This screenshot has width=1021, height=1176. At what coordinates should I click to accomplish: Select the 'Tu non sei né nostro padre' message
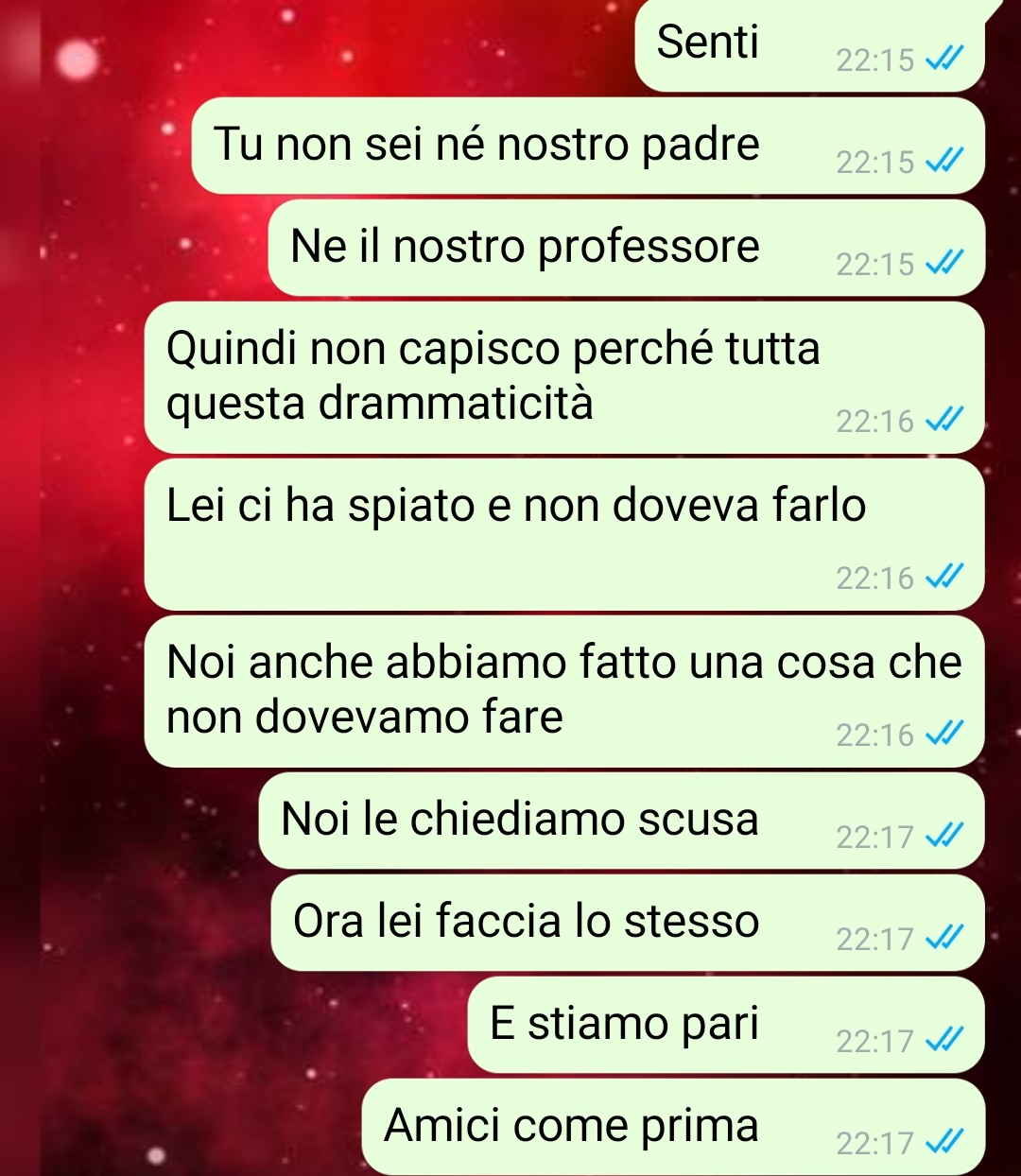click(x=588, y=147)
